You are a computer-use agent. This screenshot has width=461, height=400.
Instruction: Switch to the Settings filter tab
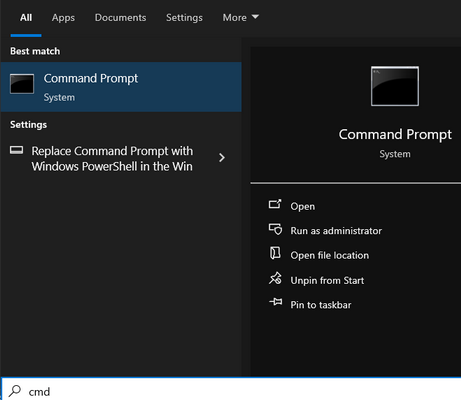click(x=184, y=17)
